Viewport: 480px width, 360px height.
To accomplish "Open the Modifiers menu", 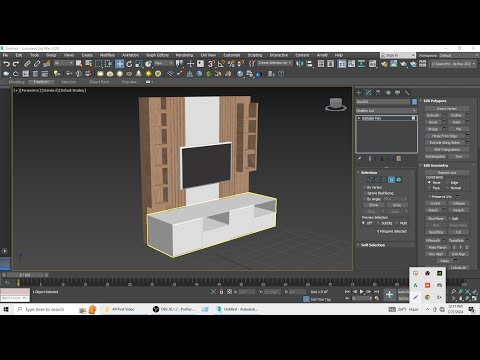I will click(107, 55).
